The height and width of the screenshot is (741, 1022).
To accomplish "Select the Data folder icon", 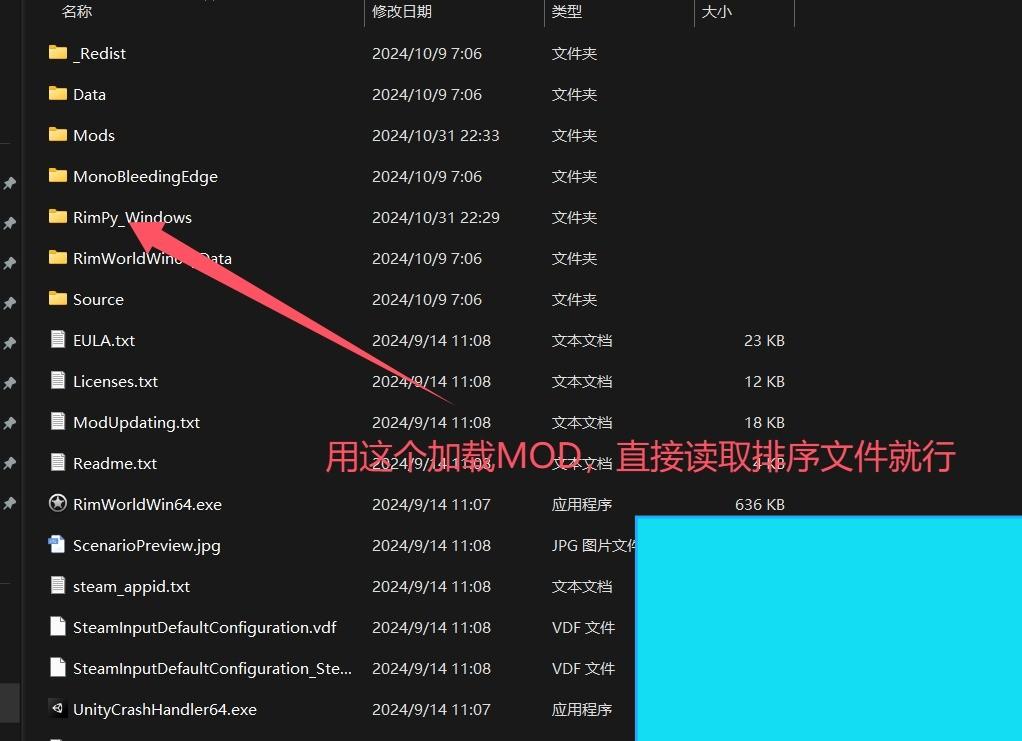I will coord(58,94).
